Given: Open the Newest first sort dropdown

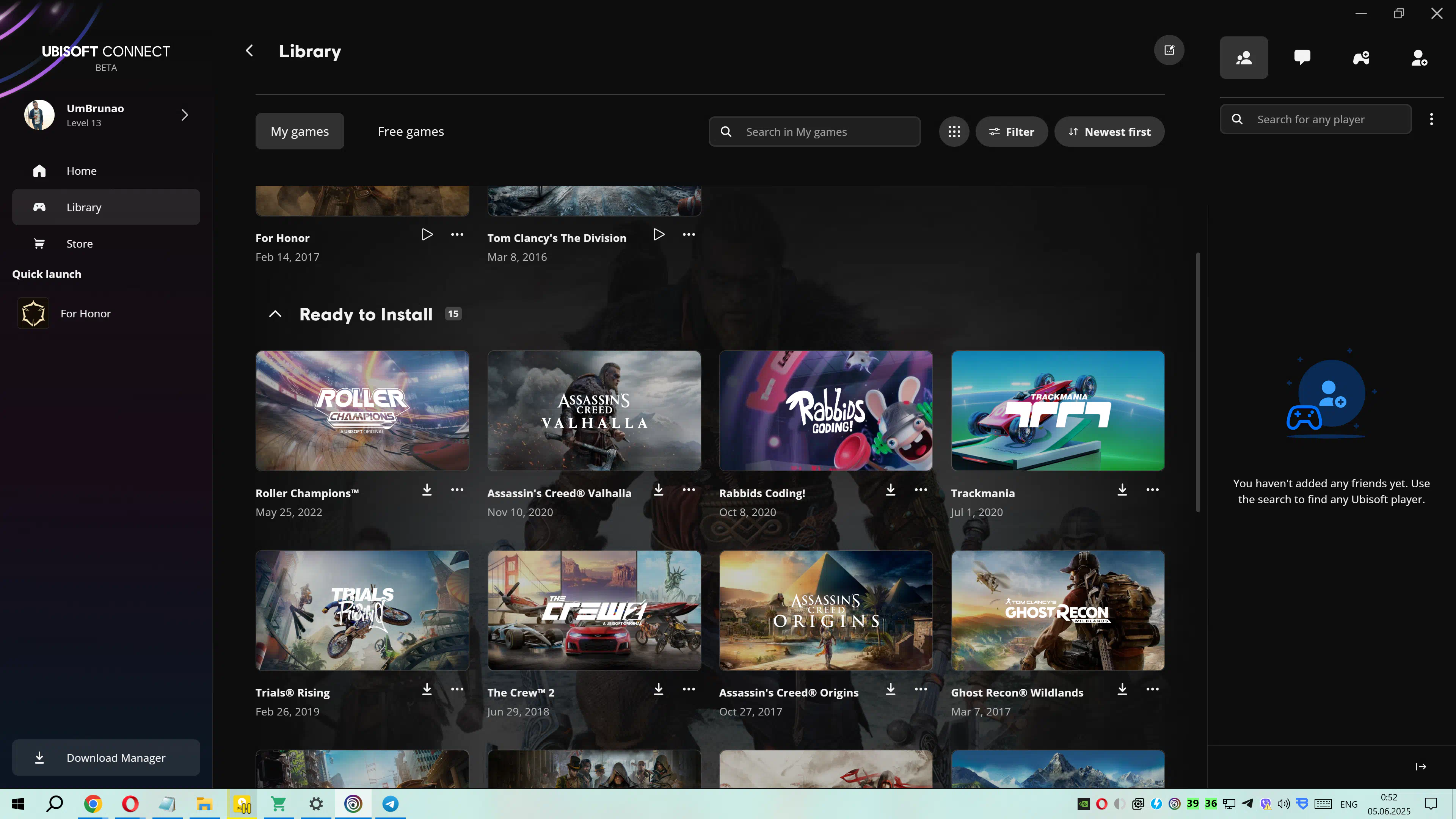Looking at the screenshot, I should click(1109, 132).
